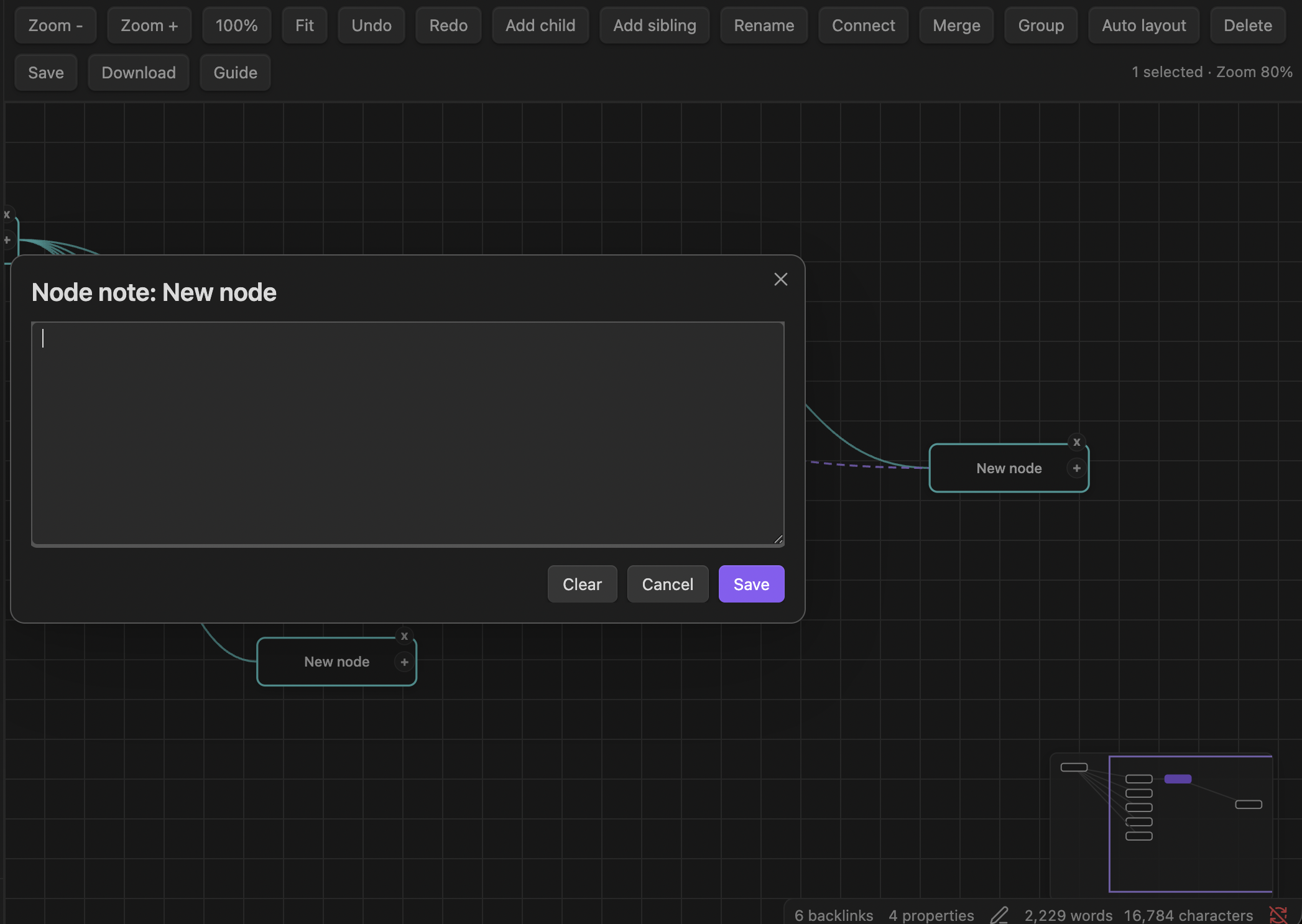Click the far-right node in the minimap
This screenshot has width=1302, height=924.
(1249, 805)
